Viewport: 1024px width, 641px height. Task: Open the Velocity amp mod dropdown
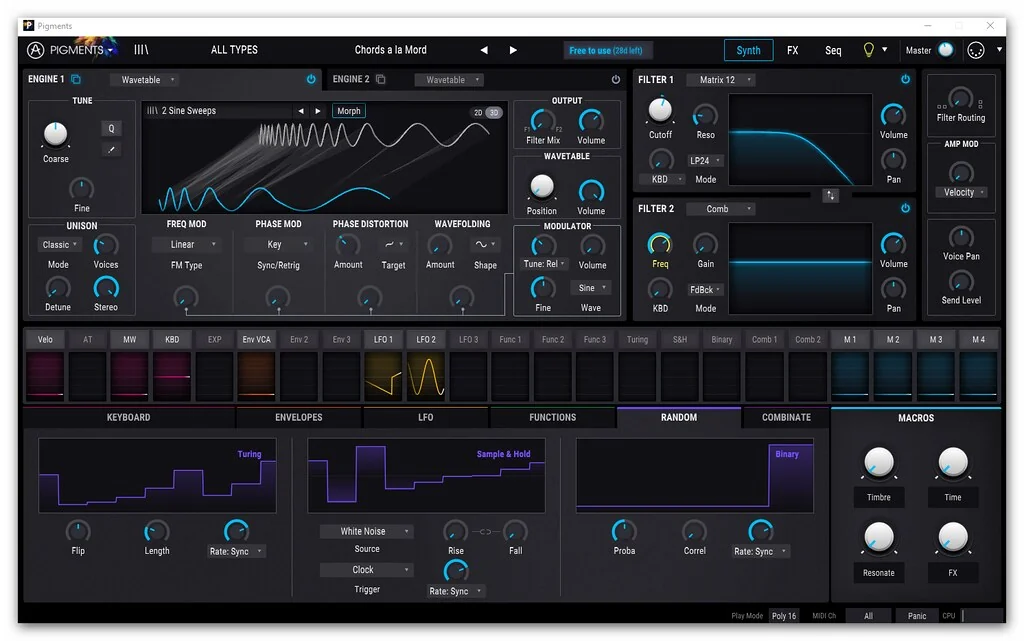(961, 193)
